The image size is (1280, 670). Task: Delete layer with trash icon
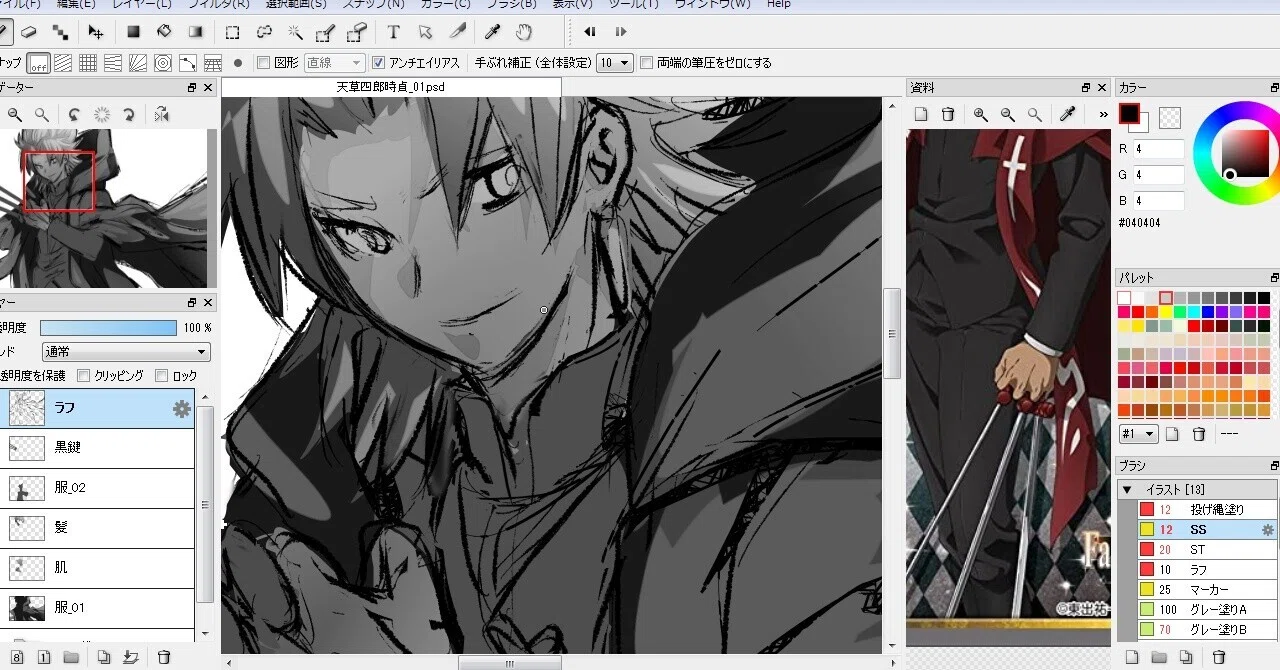click(164, 657)
